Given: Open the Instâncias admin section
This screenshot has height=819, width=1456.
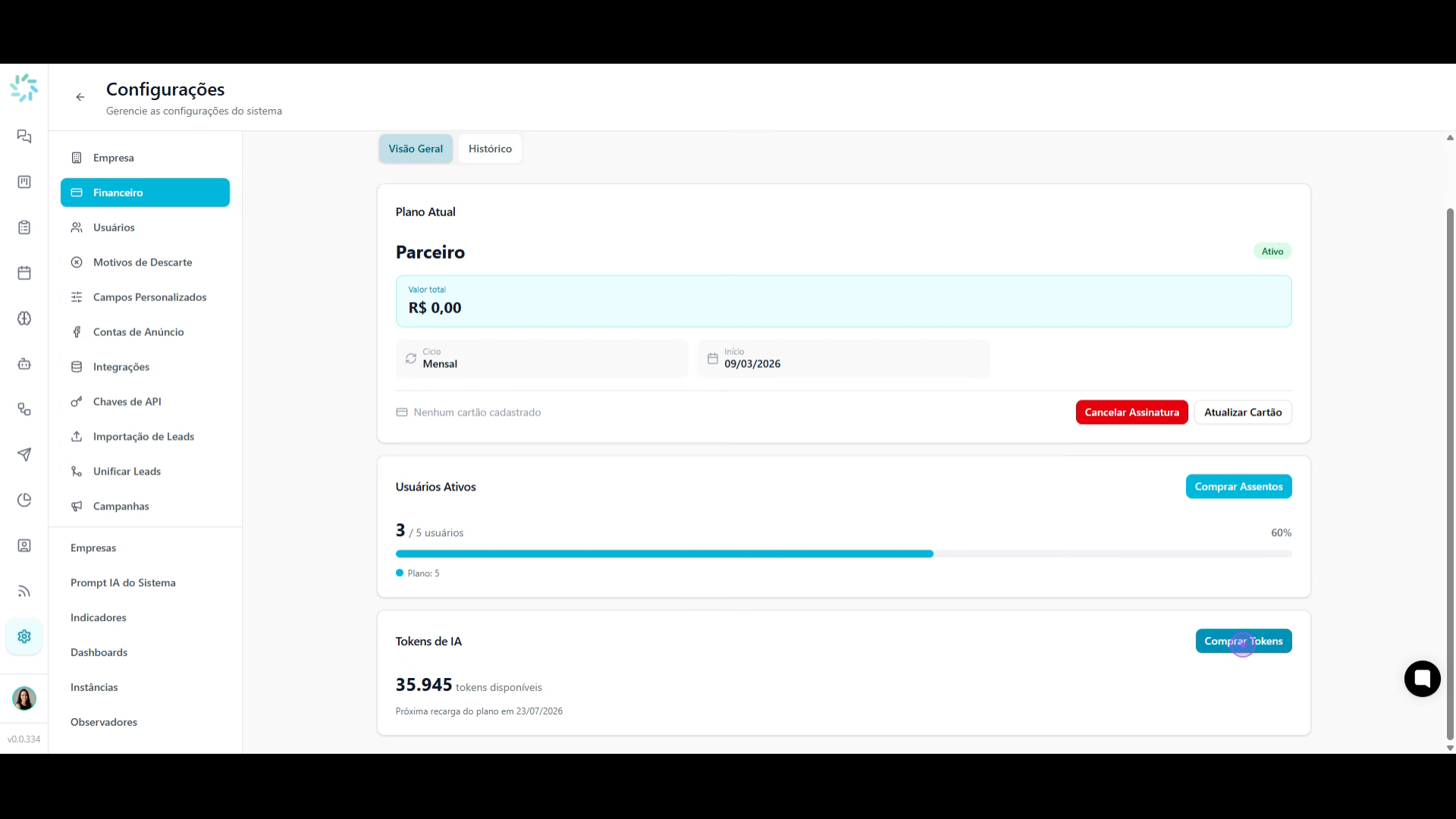Looking at the screenshot, I should coord(145,687).
